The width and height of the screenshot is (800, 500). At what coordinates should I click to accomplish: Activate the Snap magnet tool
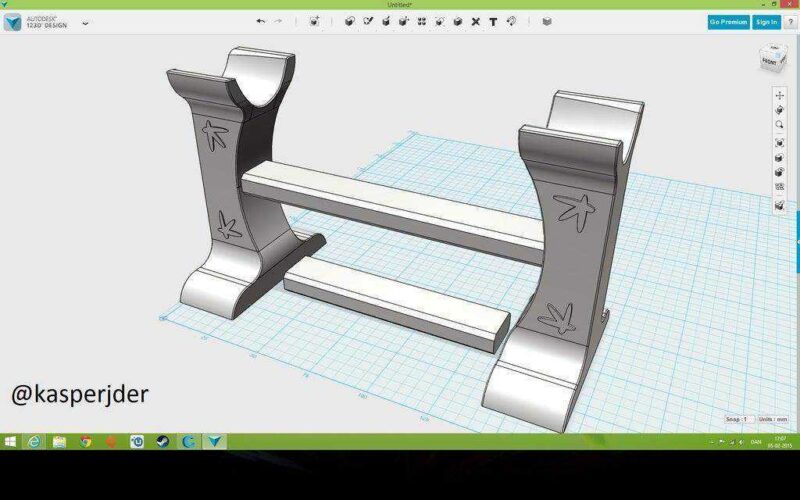coord(511,21)
